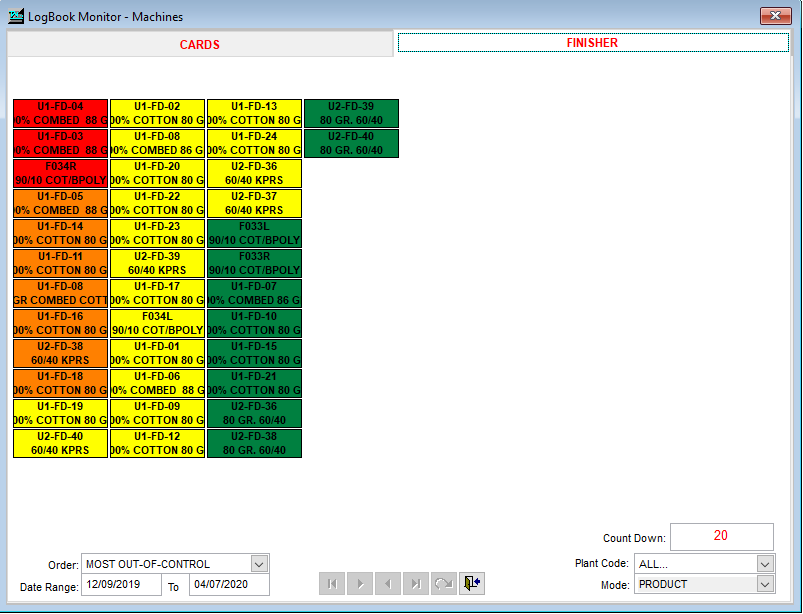
Task: Click the previous-record arrow icon
Action: [x=387, y=583]
